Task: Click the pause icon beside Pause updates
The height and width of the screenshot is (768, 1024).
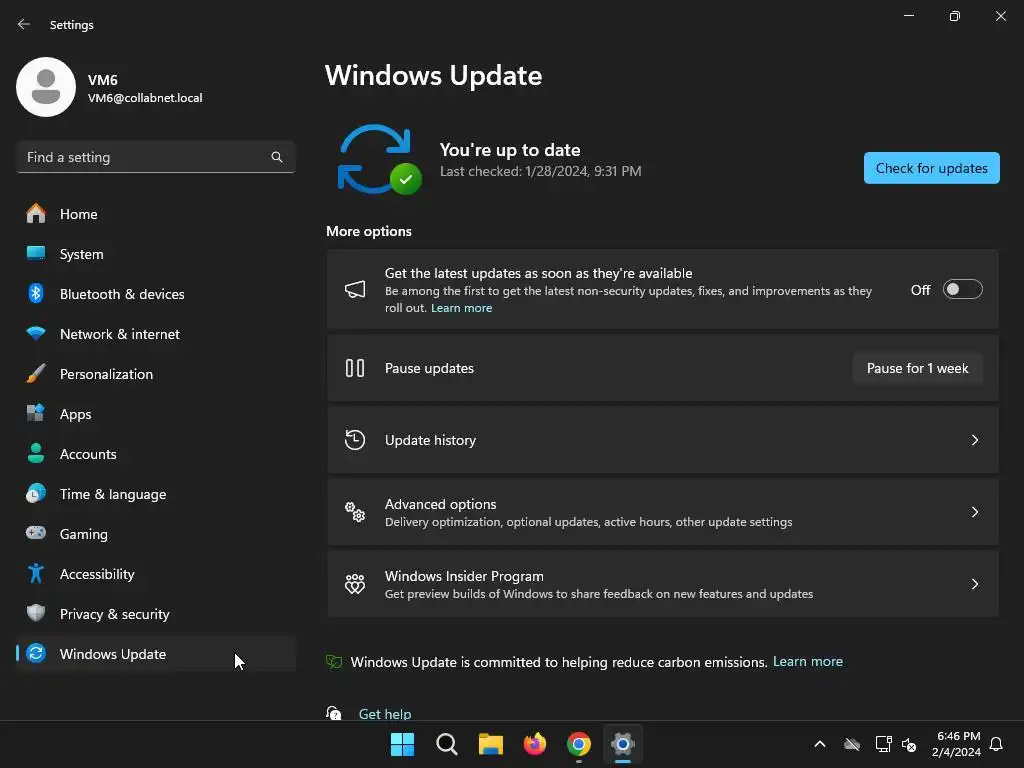Action: 355,368
